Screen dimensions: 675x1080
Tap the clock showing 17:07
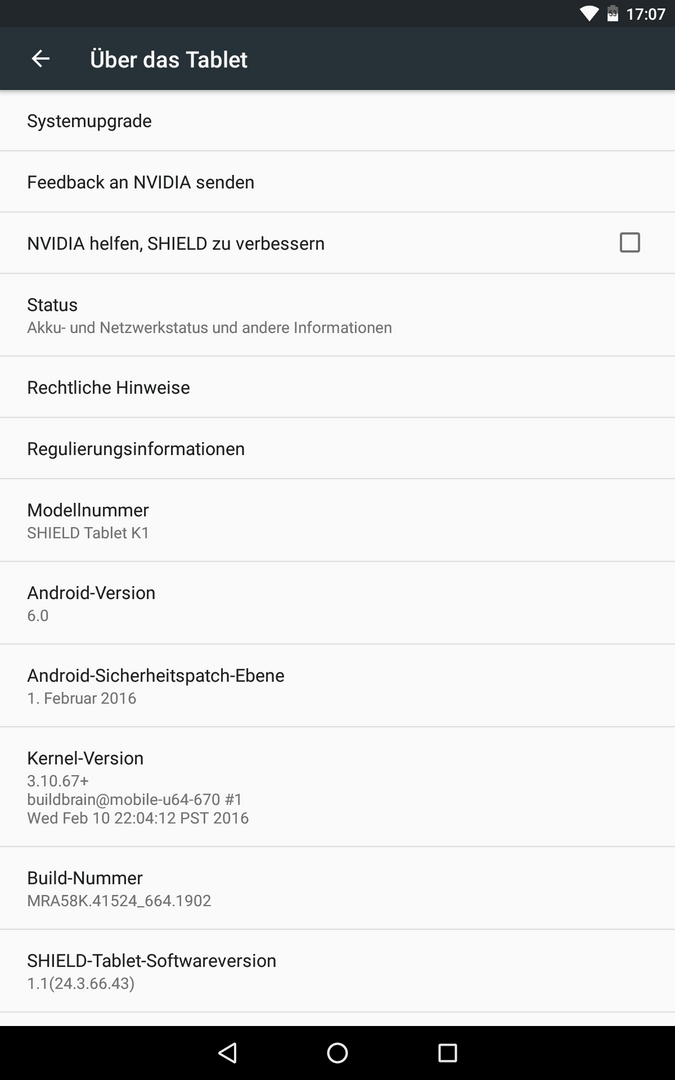coord(645,14)
